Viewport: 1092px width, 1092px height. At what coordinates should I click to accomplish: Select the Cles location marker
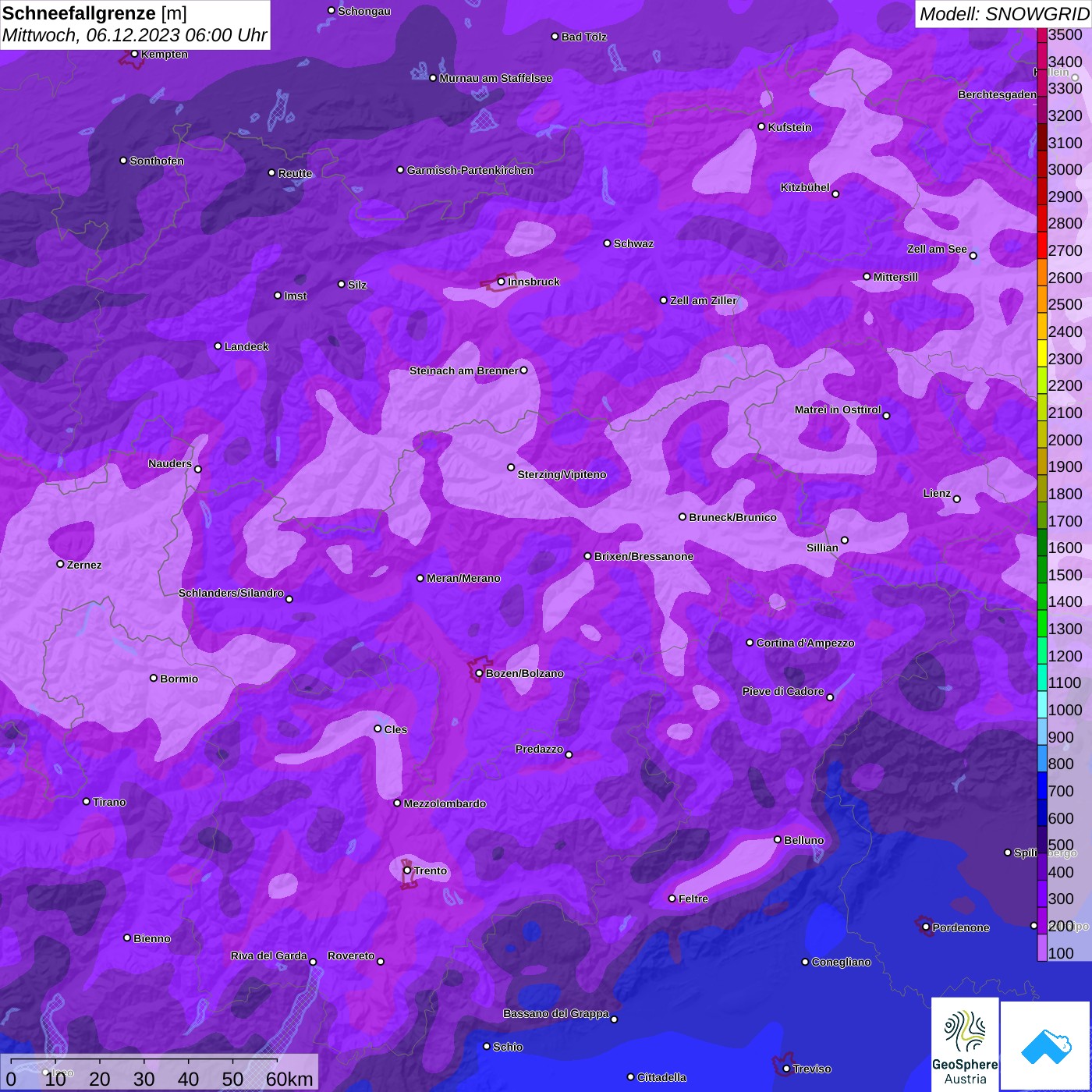[378, 729]
